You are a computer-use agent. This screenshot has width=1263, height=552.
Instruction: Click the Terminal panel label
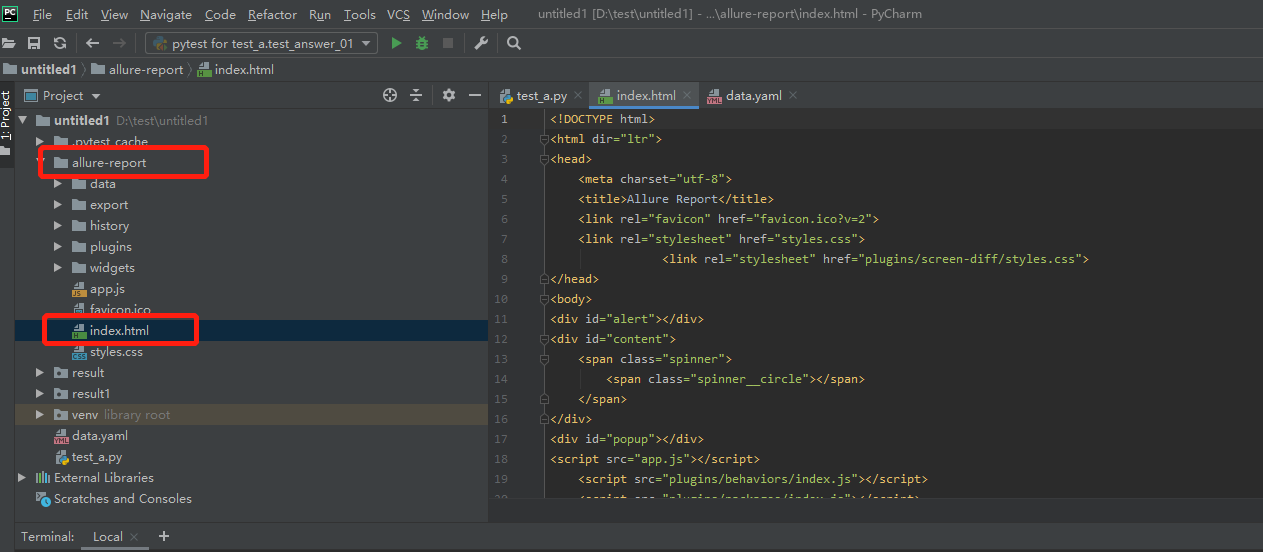pyautogui.click(x=48, y=537)
